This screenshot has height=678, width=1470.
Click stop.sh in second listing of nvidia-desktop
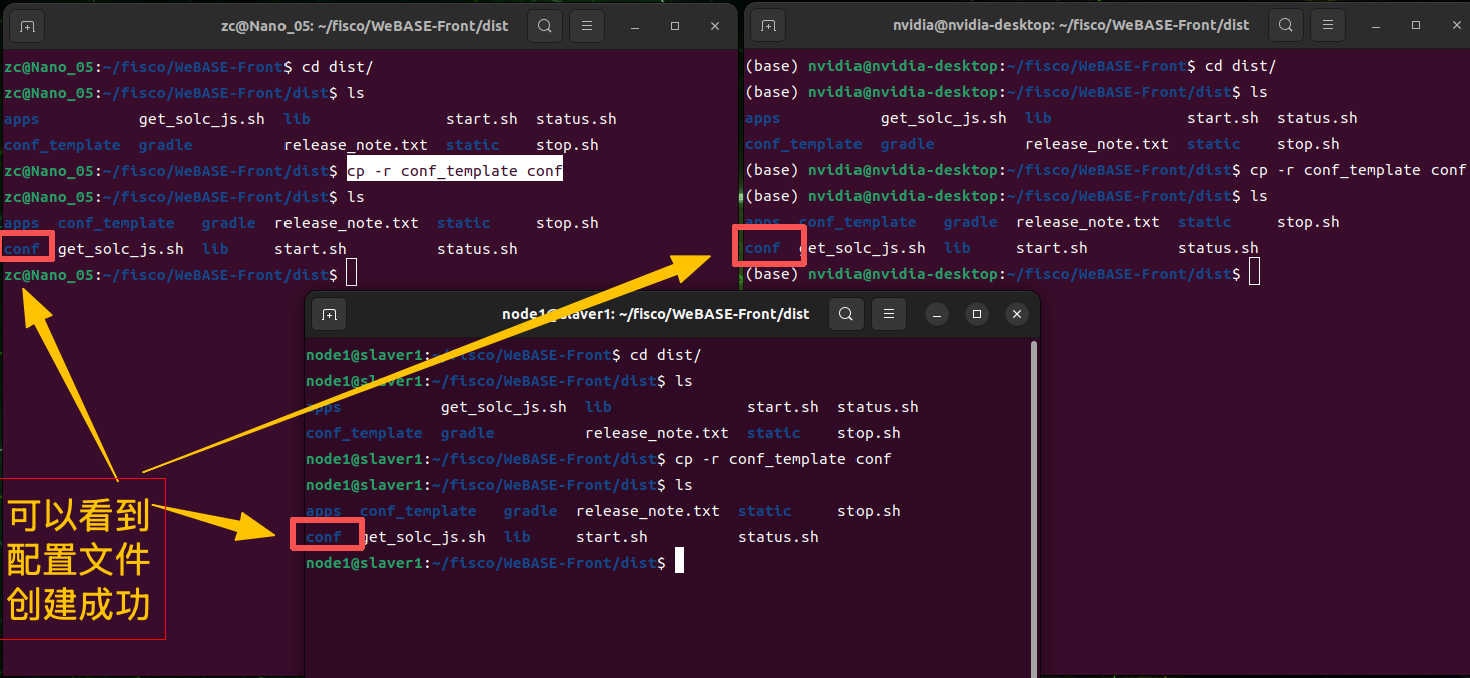(x=1308, y=222)
